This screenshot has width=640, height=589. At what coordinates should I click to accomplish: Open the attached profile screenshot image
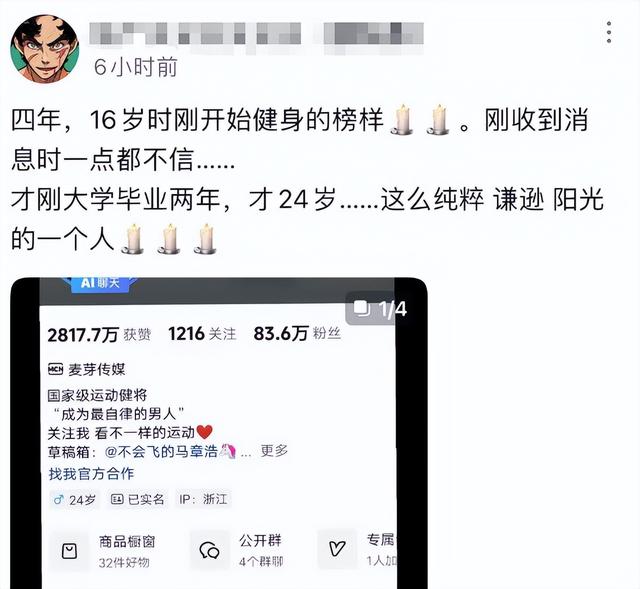click(x=219, y=433)
